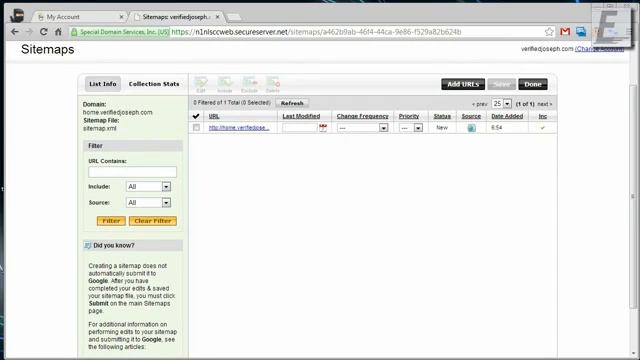Click the Done button
640x360 pixels.
coord(533,84)
